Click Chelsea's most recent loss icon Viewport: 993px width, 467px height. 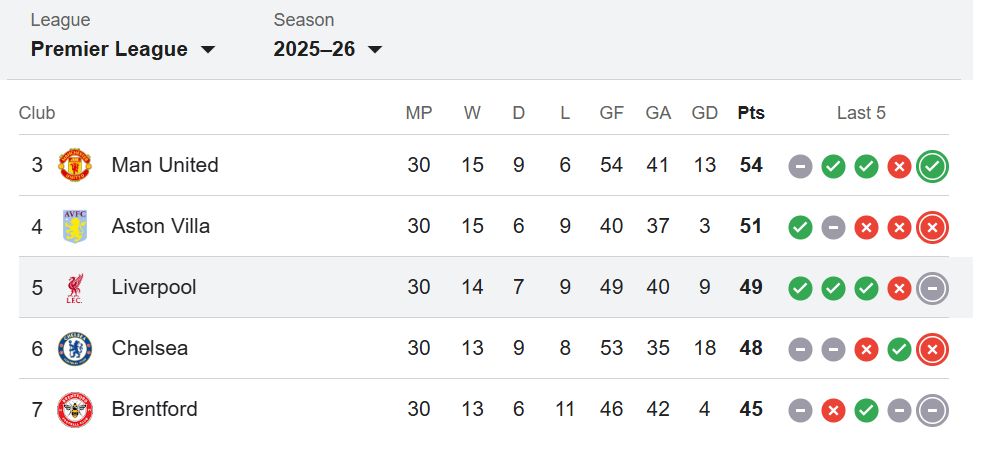coord(932,349)
